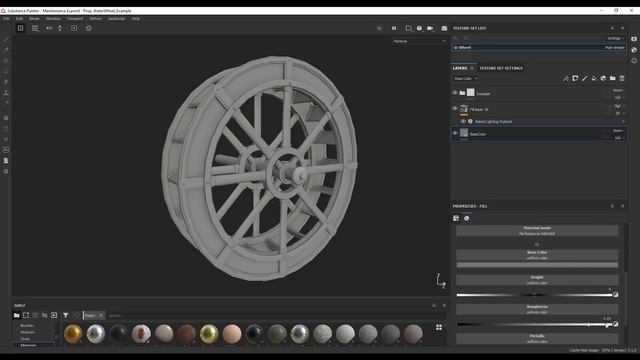Add a smart material layer
The height and width of the screenshot is (360, 640).
click(x=603, y=78)
